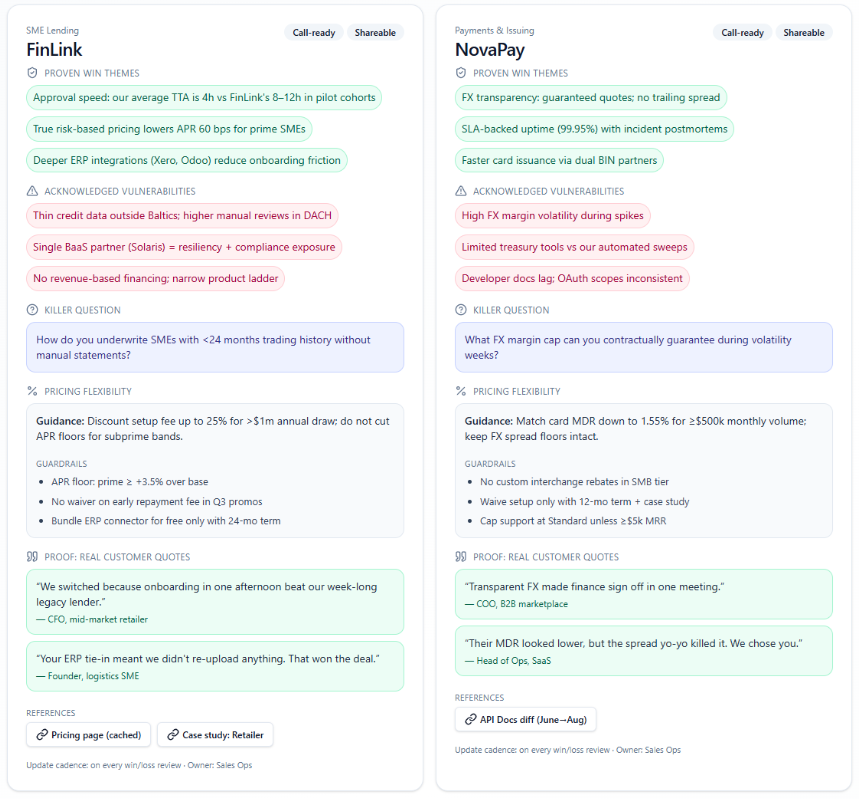Toggle FinLink's Call-ready status pill
The image size is (859, 799).
(314, 32)
